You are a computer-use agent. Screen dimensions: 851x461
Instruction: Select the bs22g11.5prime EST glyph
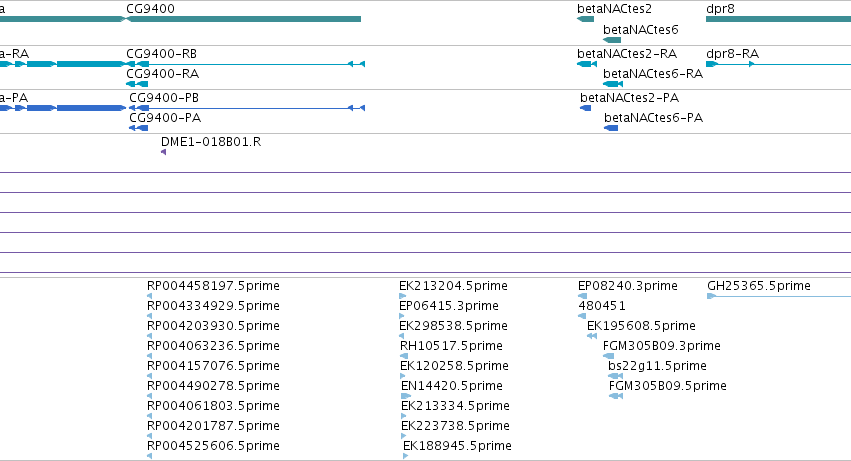(x=615, y=376)
